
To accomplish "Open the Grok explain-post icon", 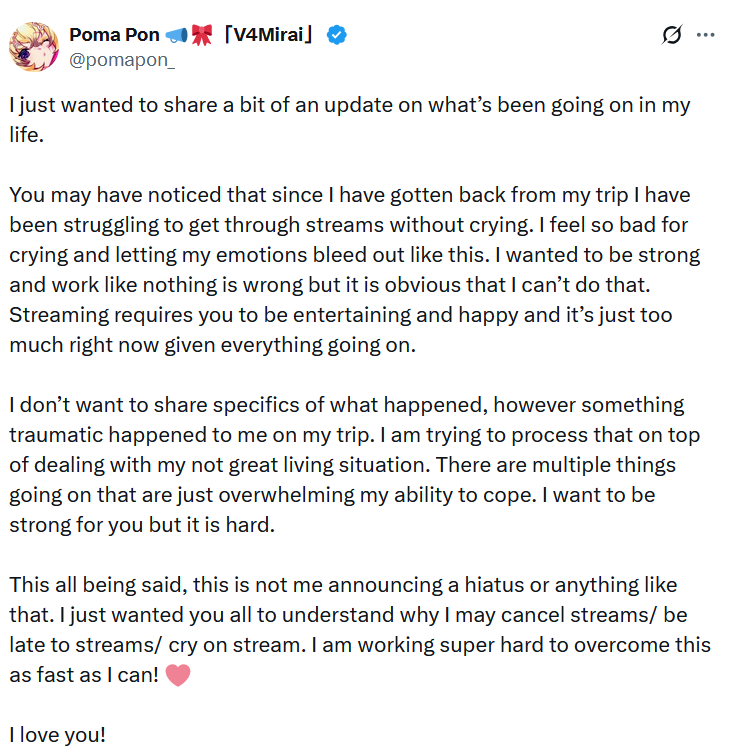I will tap(671, 35).
